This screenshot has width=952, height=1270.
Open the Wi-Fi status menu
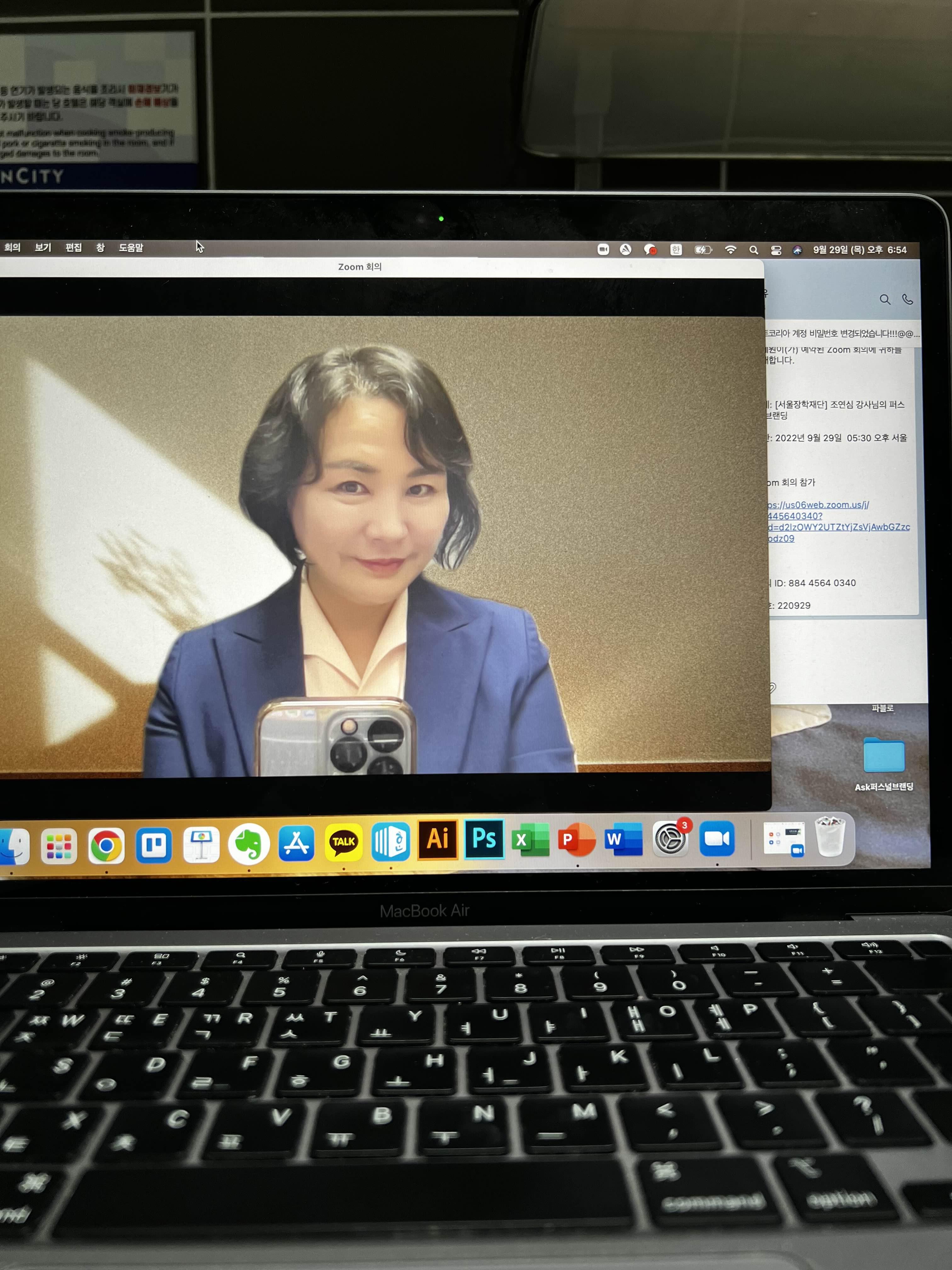[730, 250]
